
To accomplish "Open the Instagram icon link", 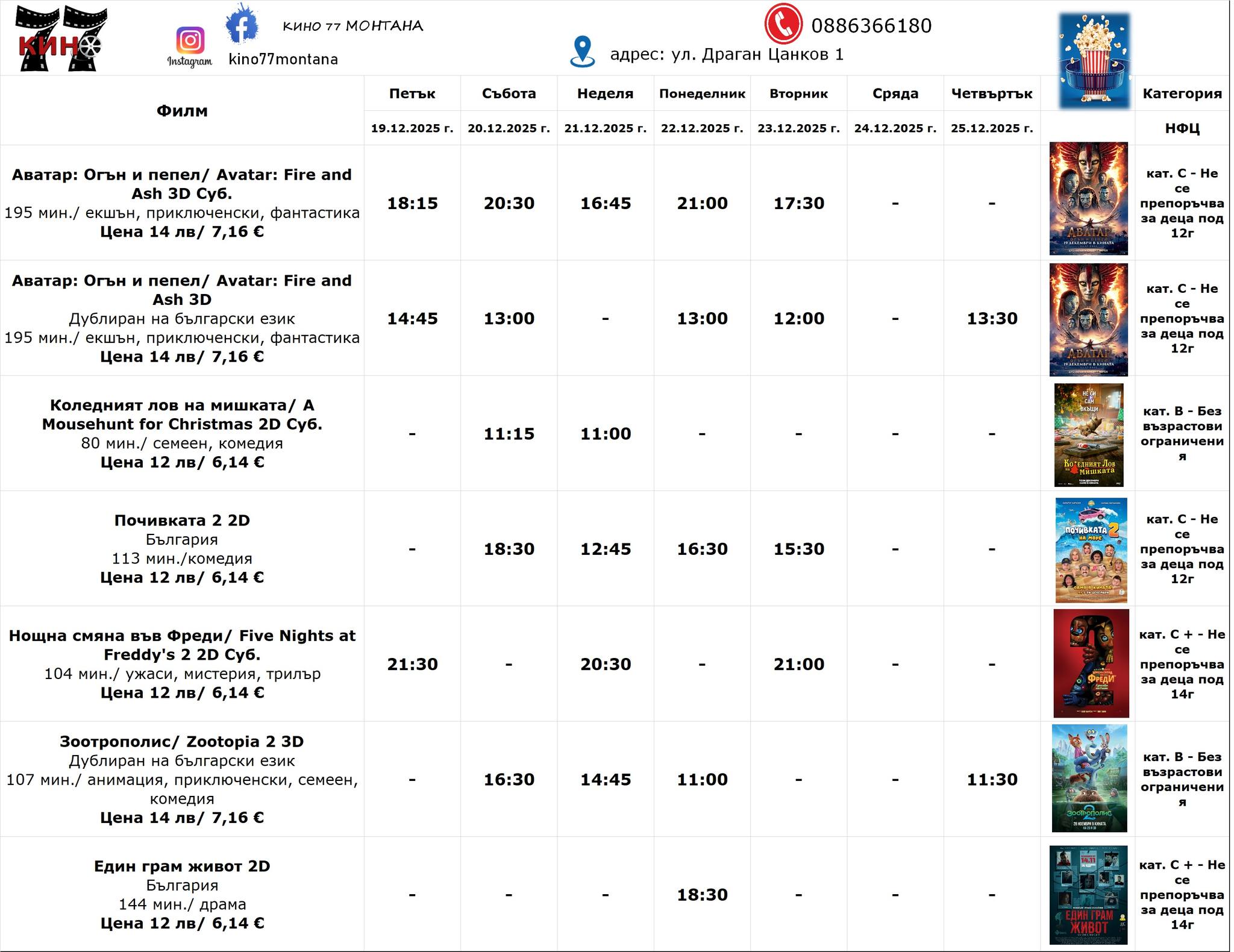I will [x=190, y=41].
